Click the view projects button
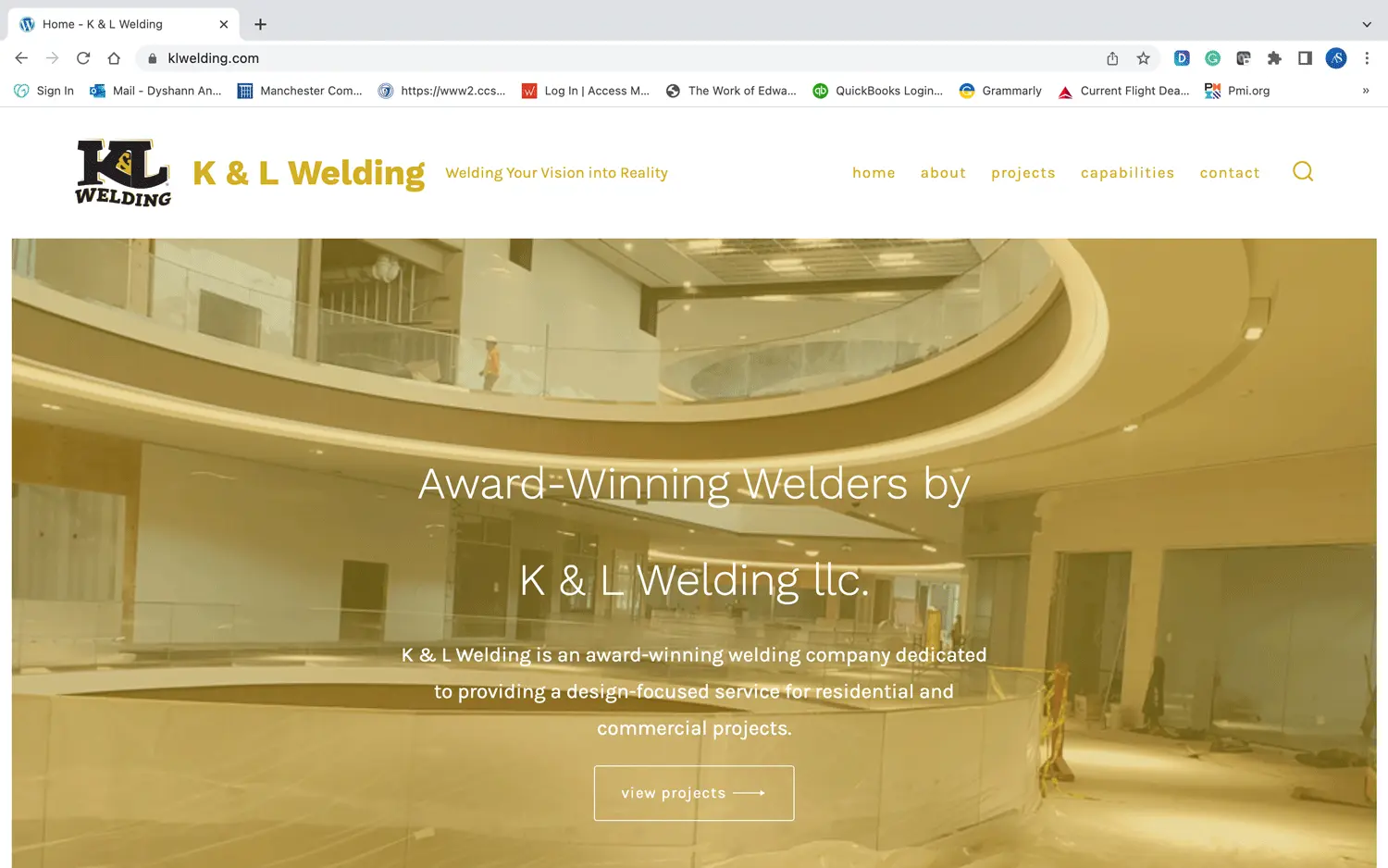The image size is (1388, 868). (x=694, y=793)
